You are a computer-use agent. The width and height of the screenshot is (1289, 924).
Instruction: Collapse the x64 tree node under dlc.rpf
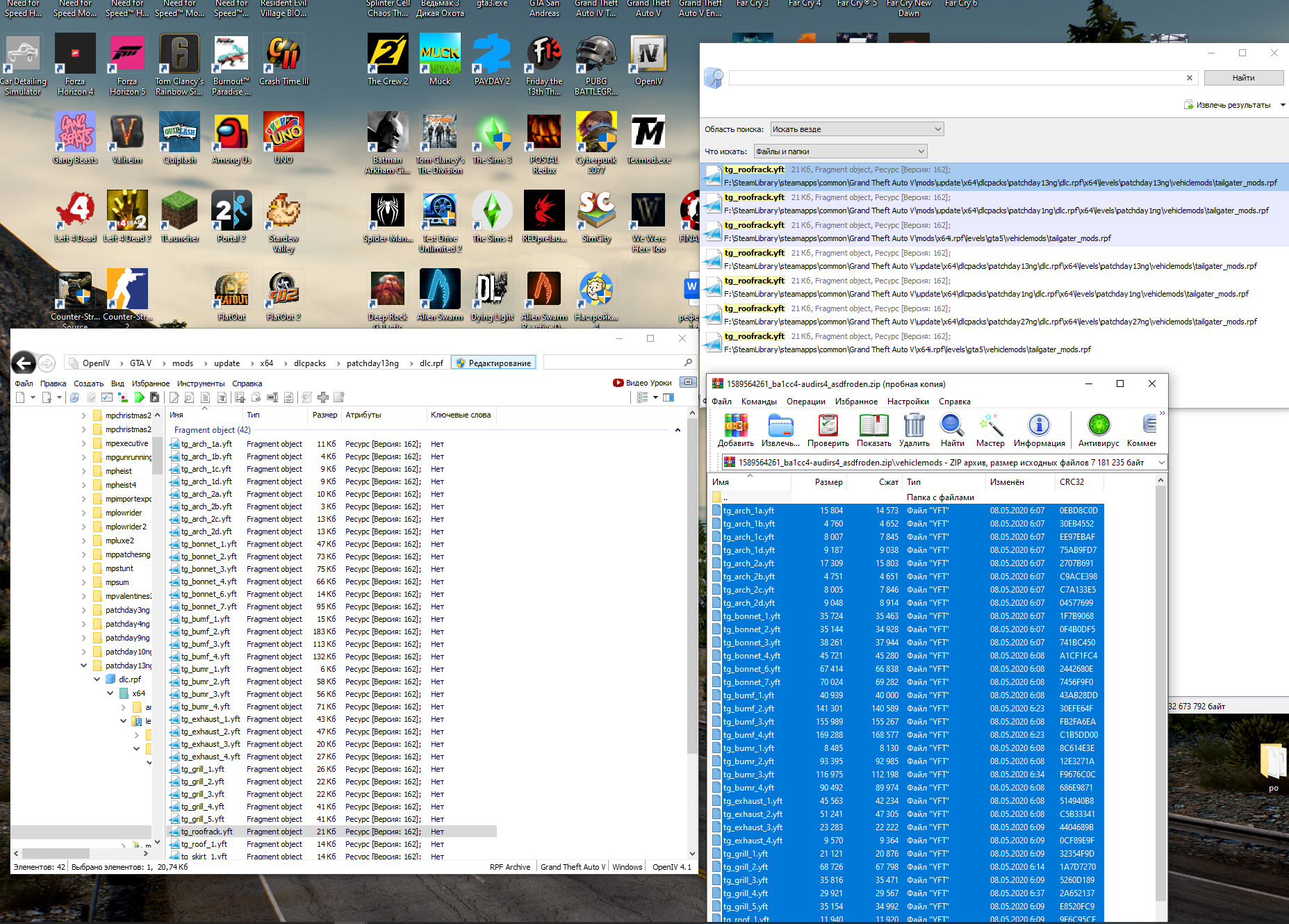110,693
